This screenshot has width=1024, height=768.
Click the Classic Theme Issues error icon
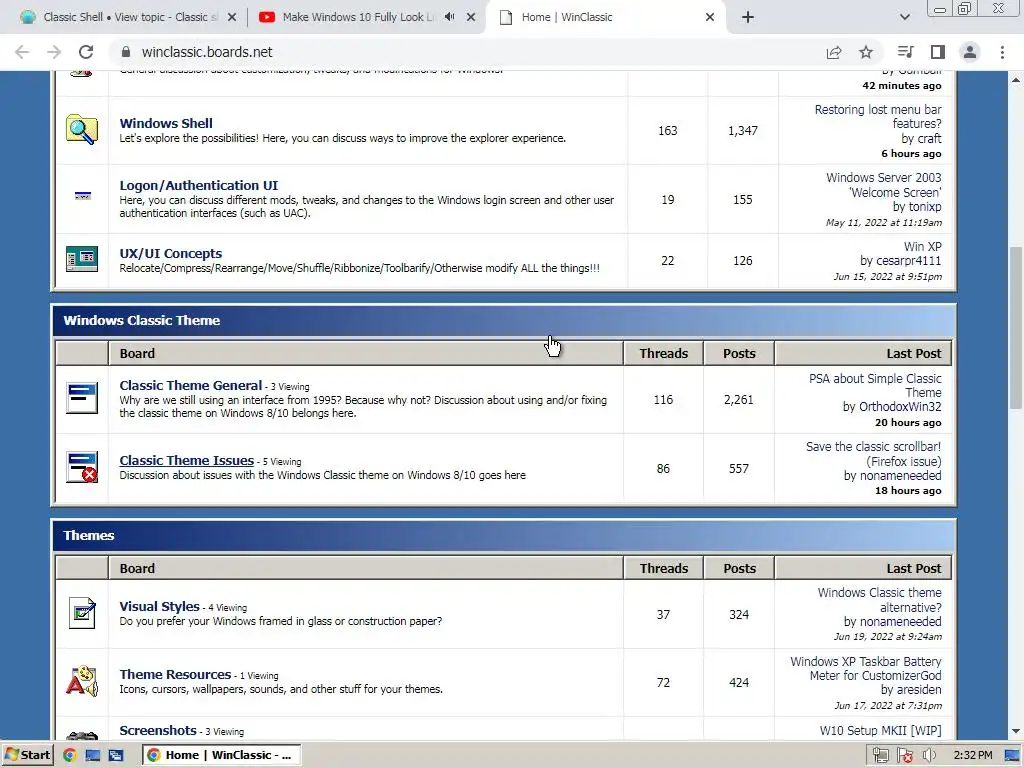[82, 467]
